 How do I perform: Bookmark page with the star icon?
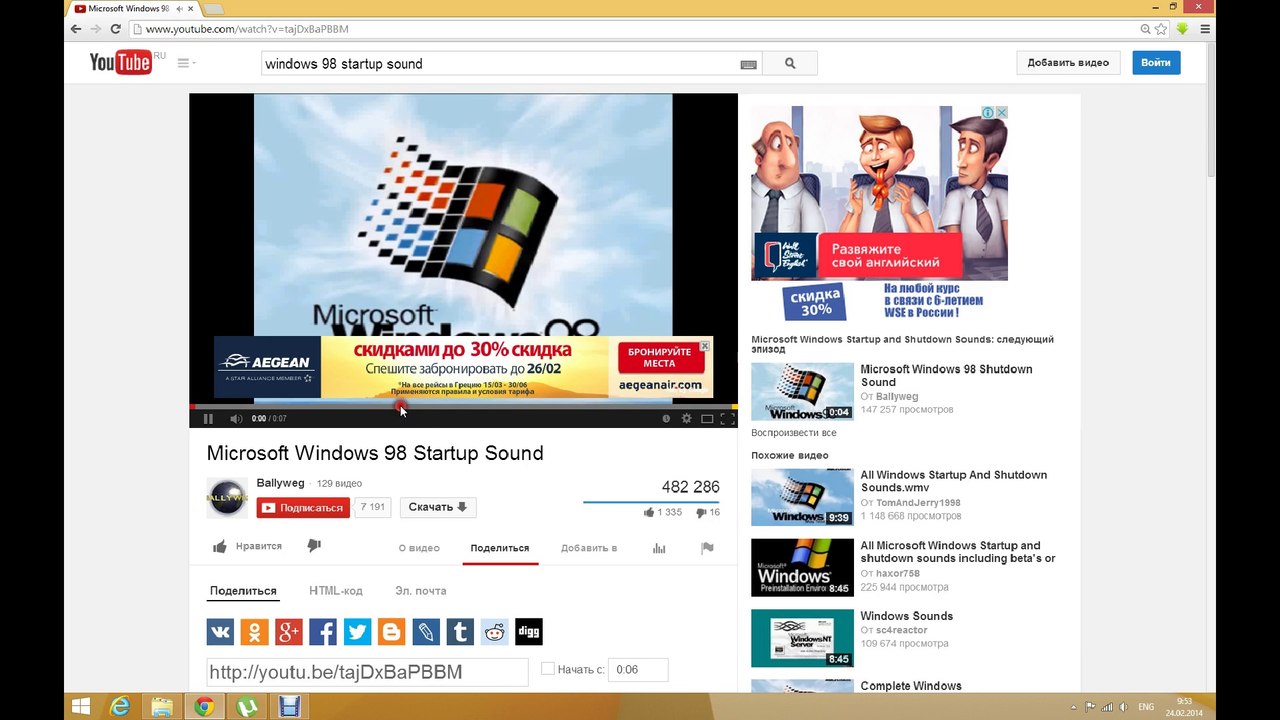[1161, 29]
